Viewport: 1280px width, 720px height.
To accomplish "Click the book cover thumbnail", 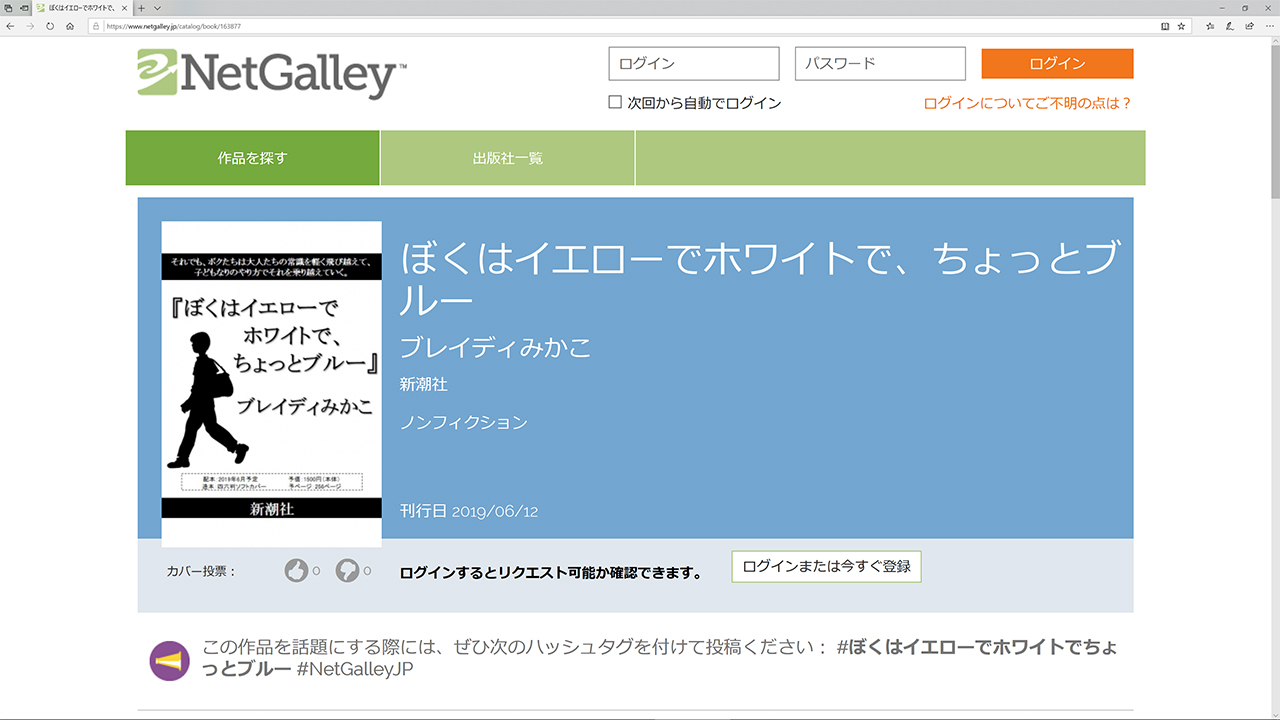I will 272,384.
